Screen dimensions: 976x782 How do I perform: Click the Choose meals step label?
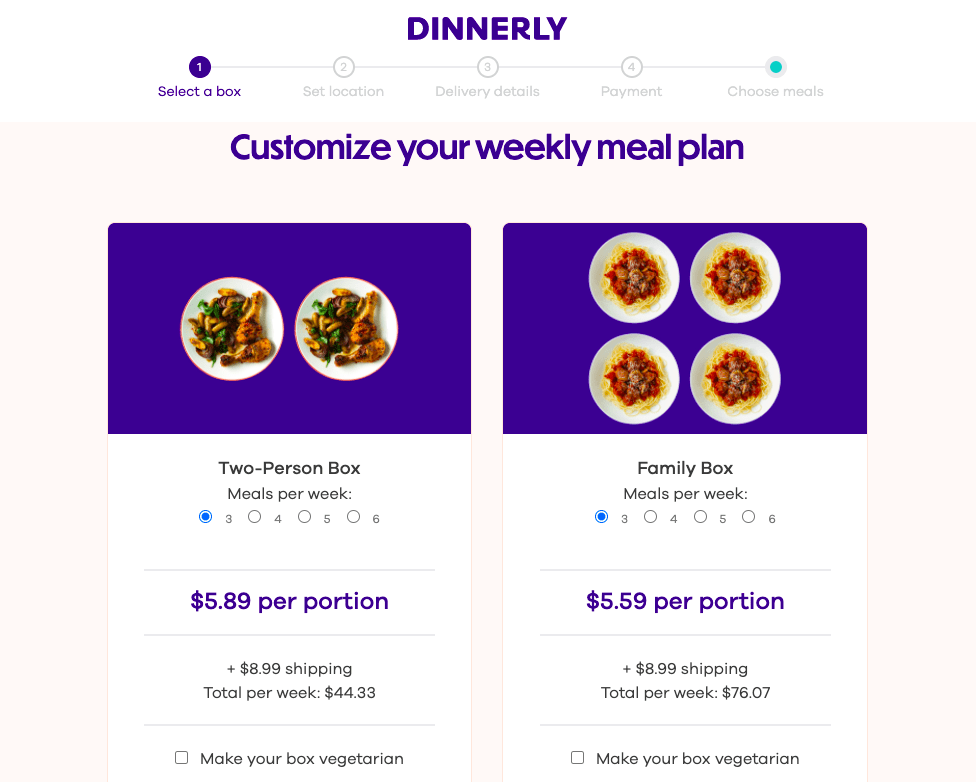pyautogui.click(x=776, y=91)
